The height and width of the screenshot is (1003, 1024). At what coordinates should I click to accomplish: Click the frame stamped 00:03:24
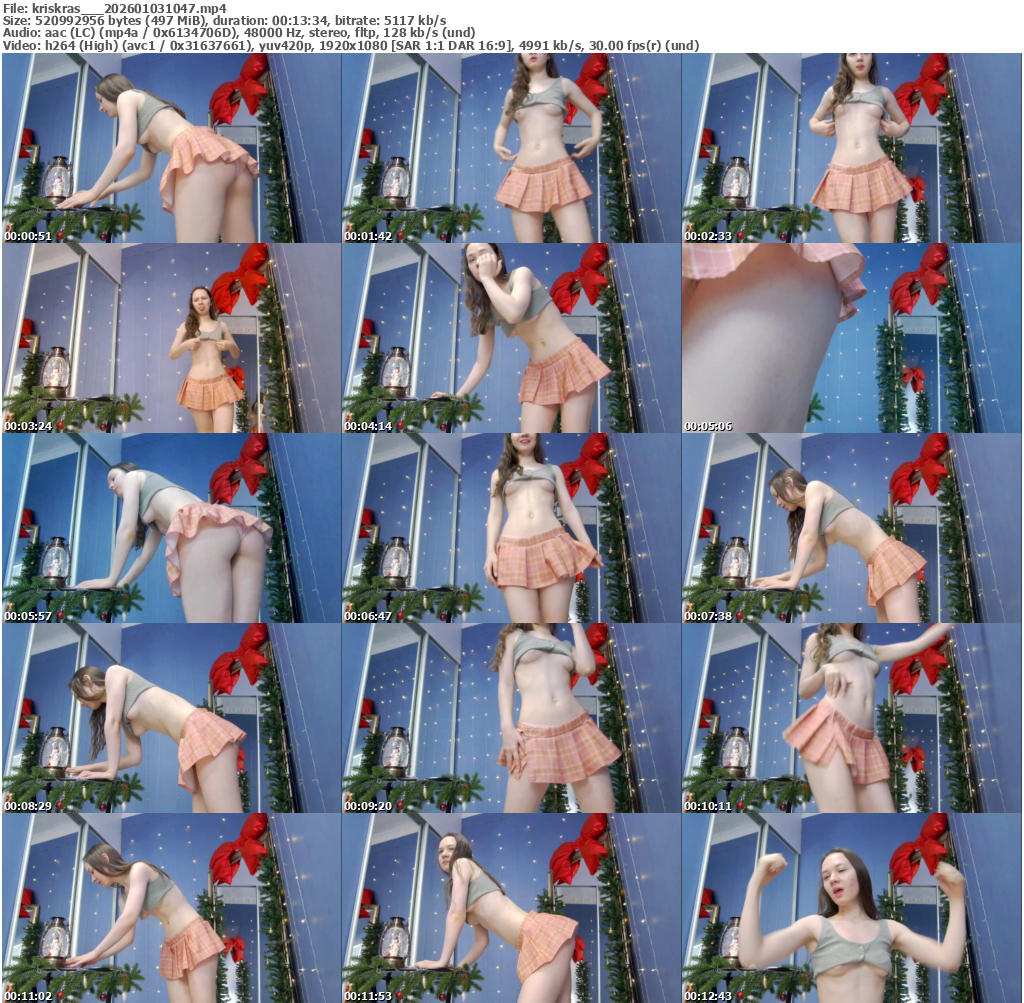pyautogui.click(x=171, y=338)
